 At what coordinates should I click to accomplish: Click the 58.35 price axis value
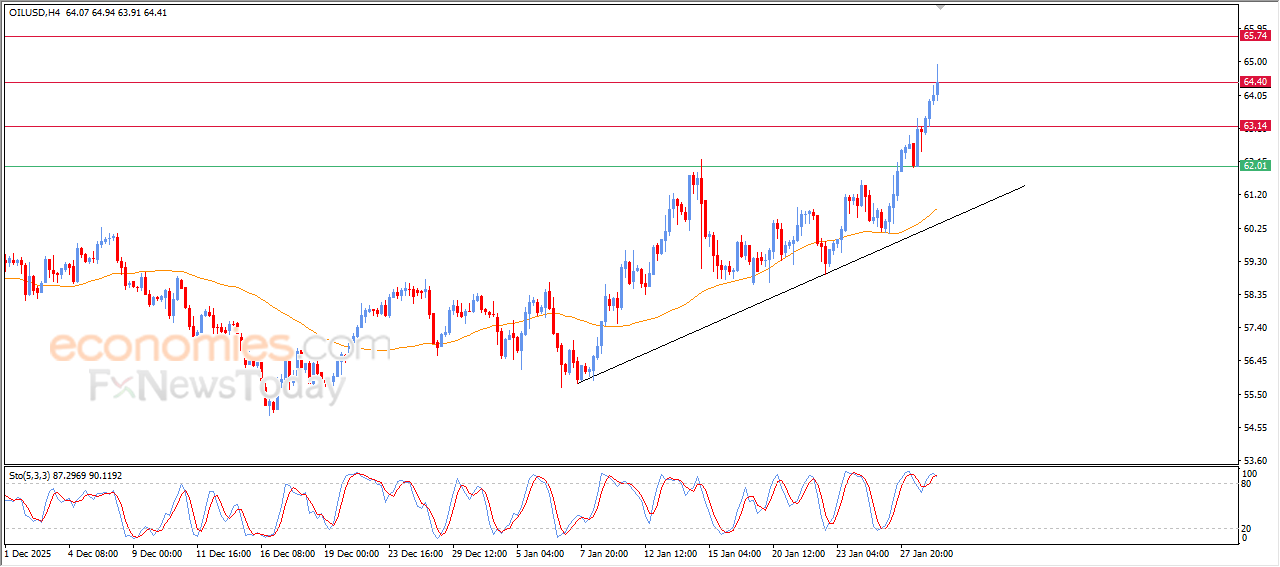pos(1257,295)
